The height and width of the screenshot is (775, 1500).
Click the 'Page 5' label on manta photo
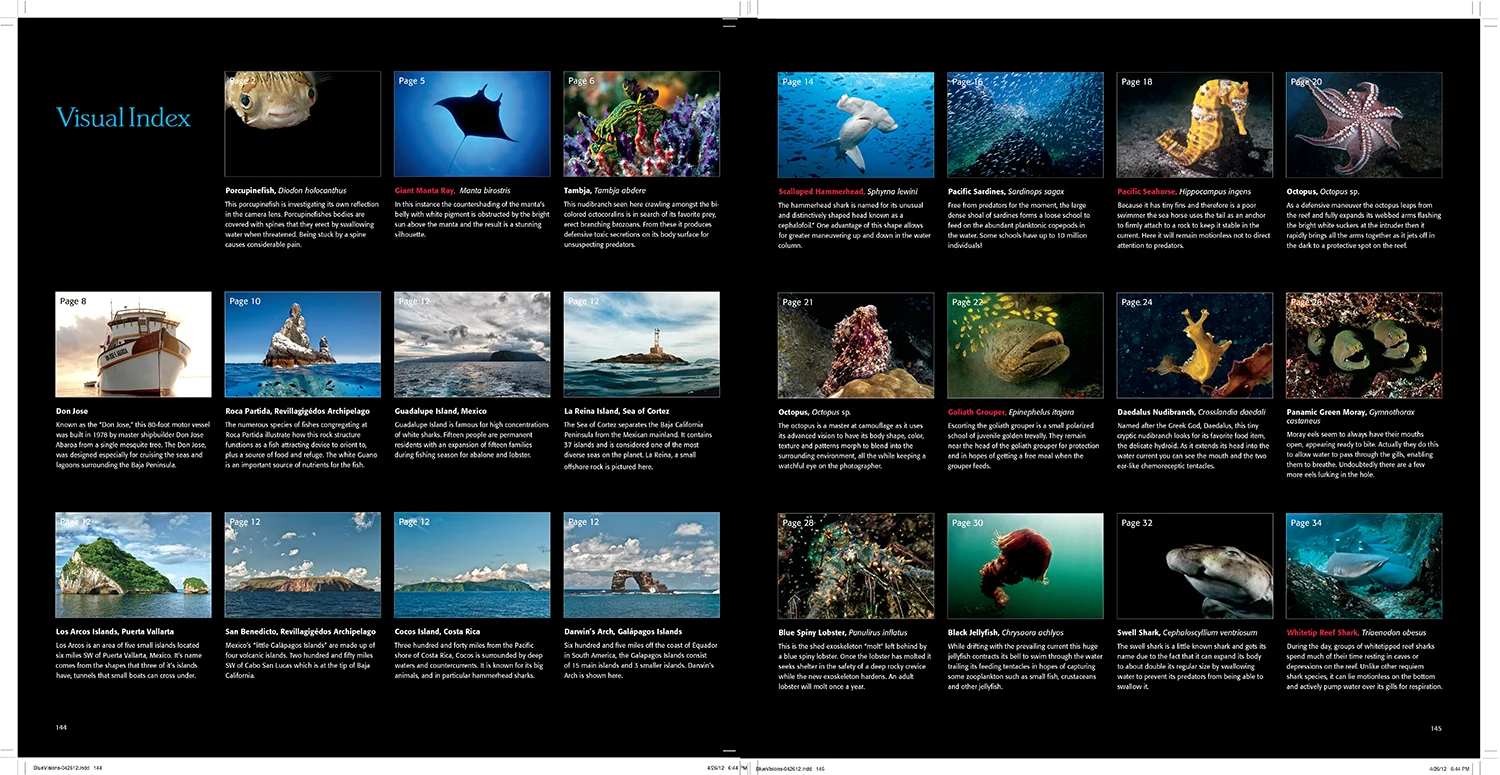pyautogui.click(x=411, y=81)
